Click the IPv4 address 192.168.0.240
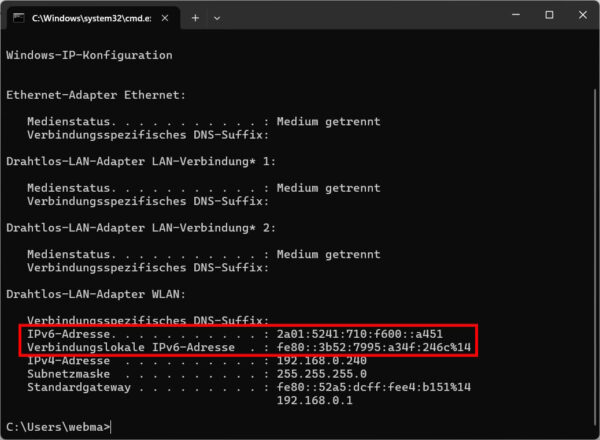Image resolution: width=600 pixels, height=440 pixels. [x=321, y=359]
